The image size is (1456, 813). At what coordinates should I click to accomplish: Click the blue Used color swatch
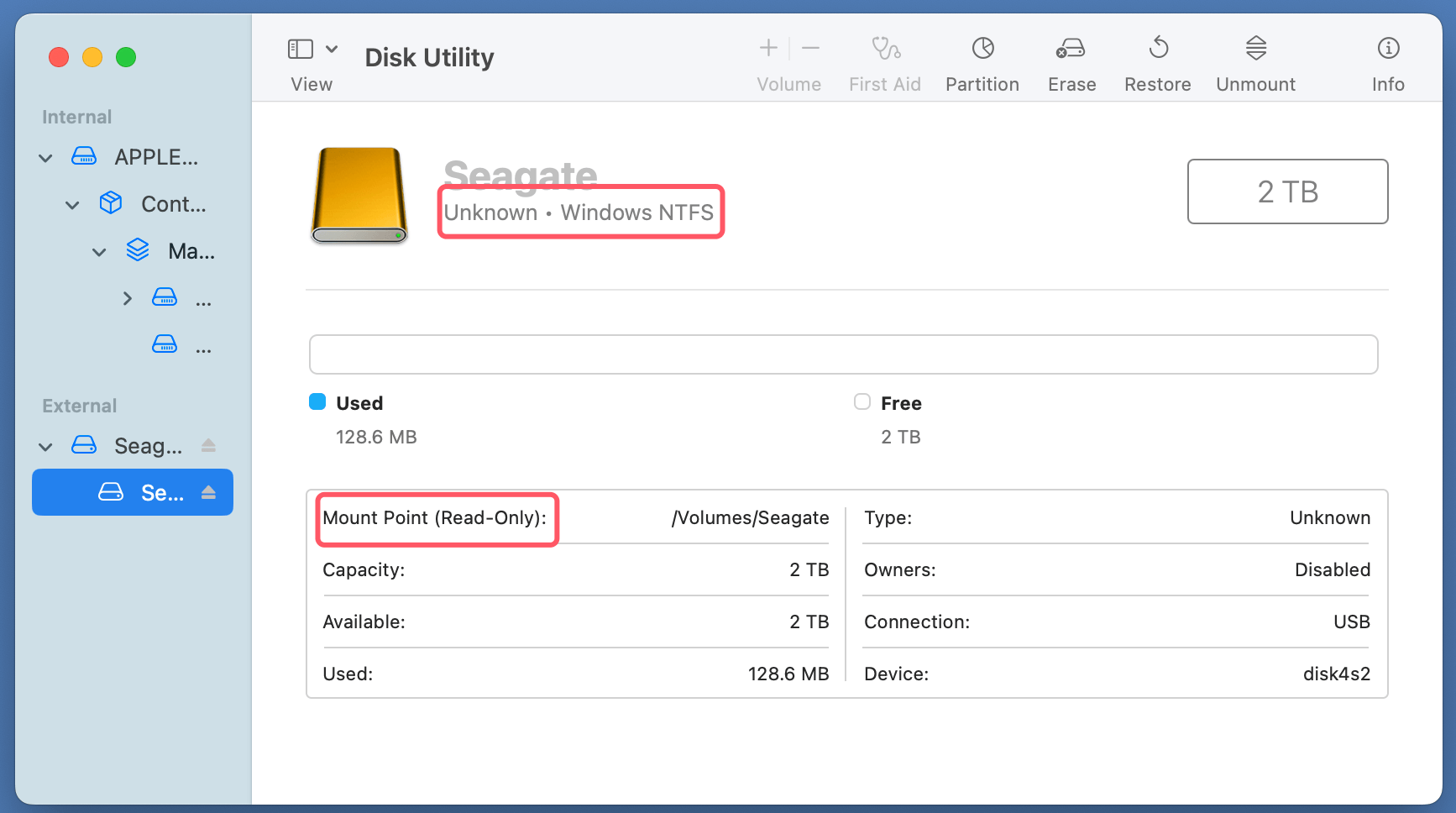pyautogui.click(x=317, y=401)
